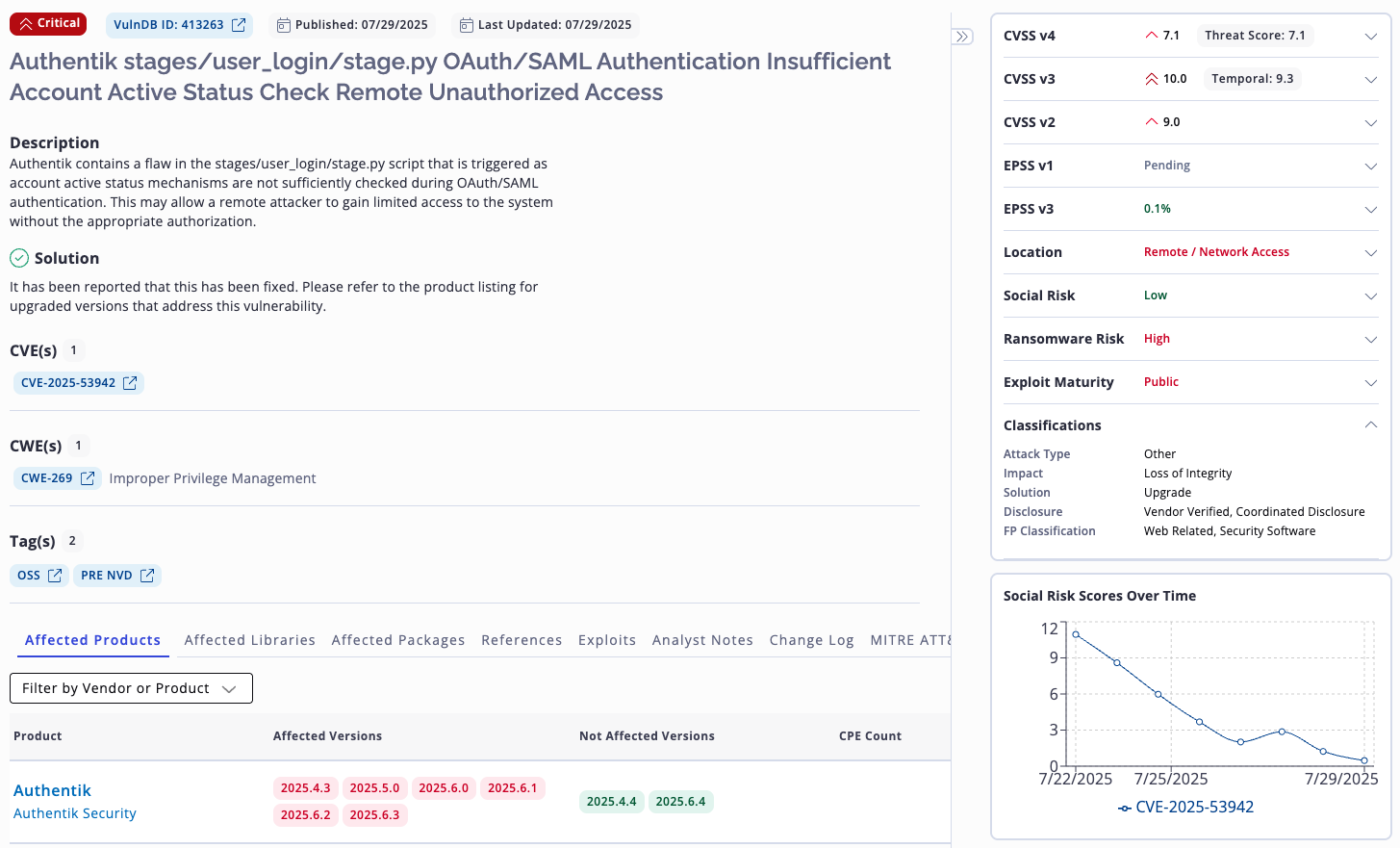Click the Temporal: 9.3 pill
This screenshot has height=848, width=1400.
(x=1253, y=79)
